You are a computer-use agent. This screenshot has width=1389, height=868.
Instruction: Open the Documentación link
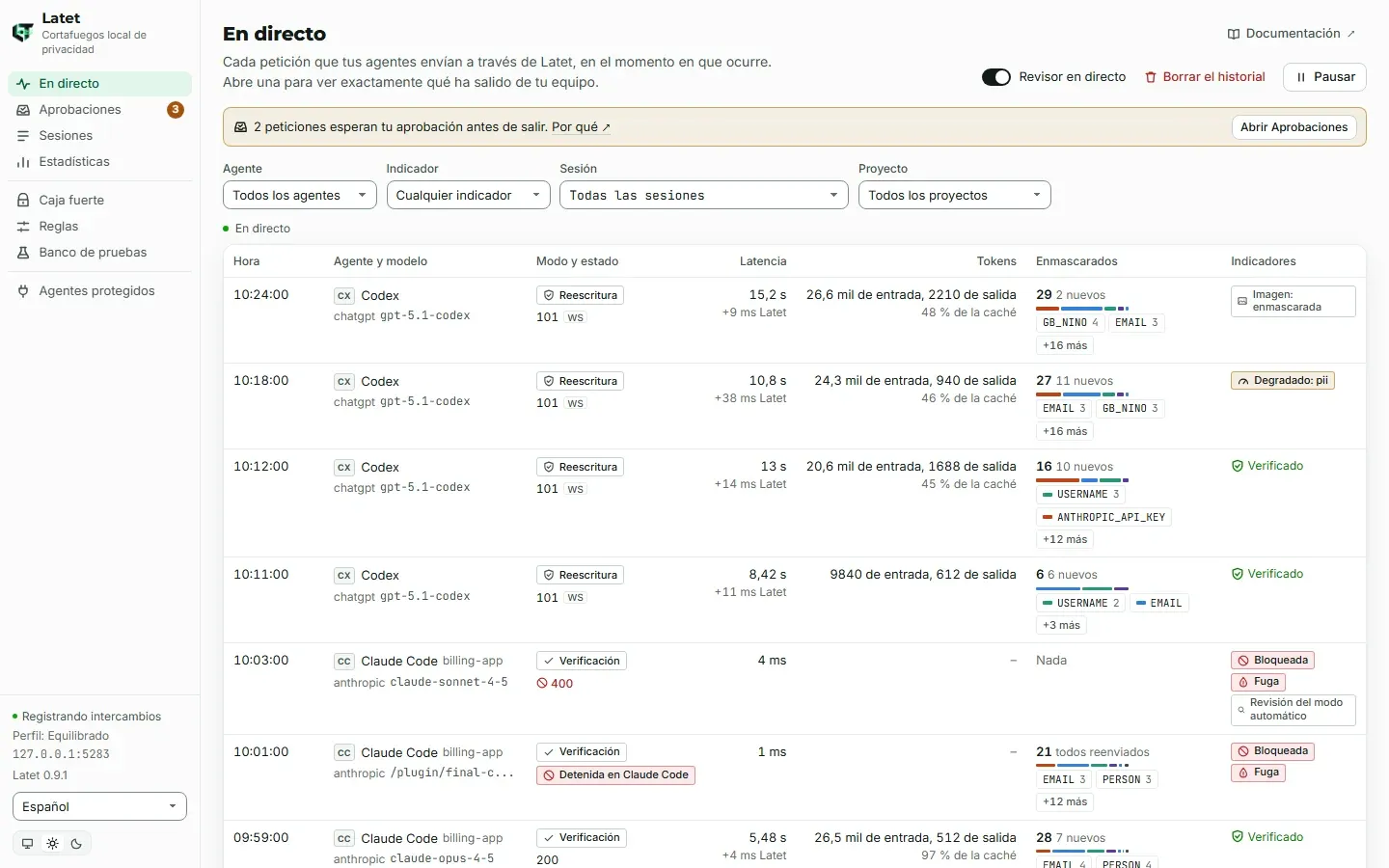tap(1292, 34)
